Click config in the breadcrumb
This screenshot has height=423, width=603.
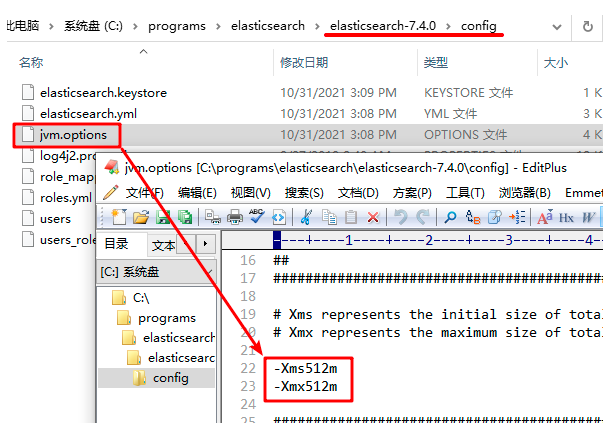(479, 26)
